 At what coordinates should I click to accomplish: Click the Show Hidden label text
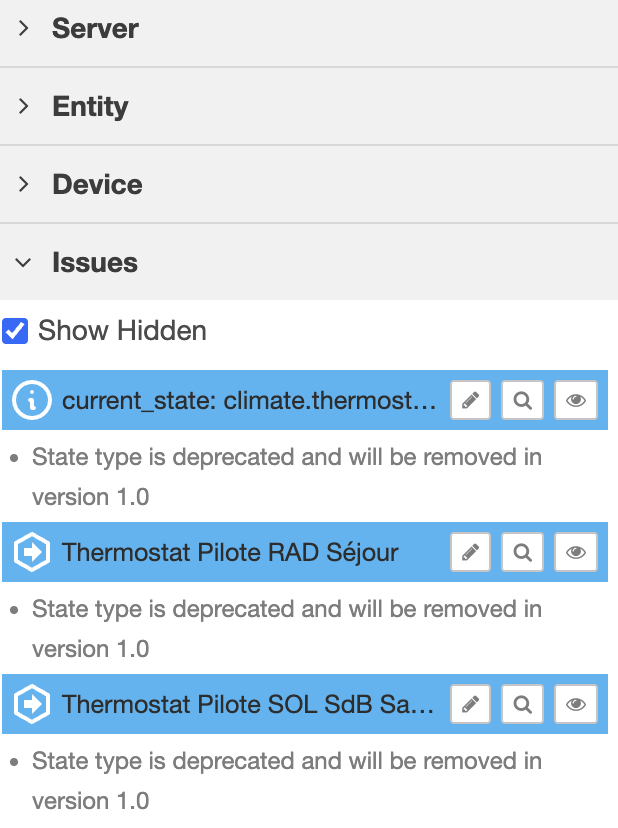(x=122, y=331)
